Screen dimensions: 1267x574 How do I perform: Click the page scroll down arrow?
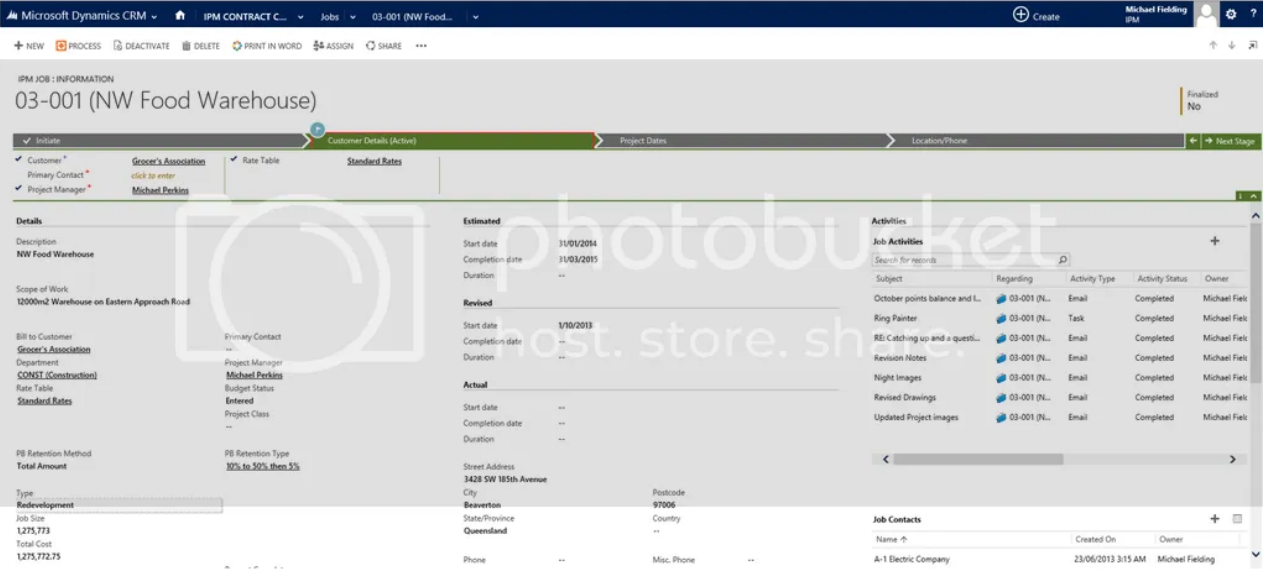pyautogui.click(x=1256, y=553)
